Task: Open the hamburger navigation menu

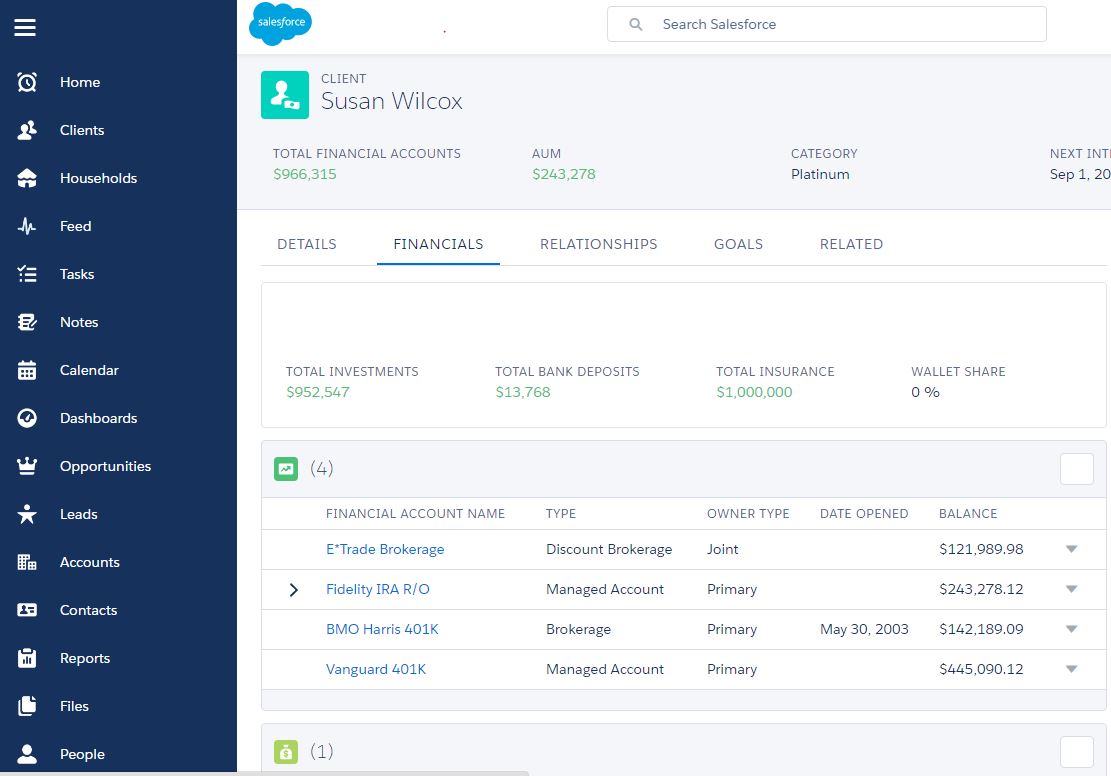Action: pos(25,28)
